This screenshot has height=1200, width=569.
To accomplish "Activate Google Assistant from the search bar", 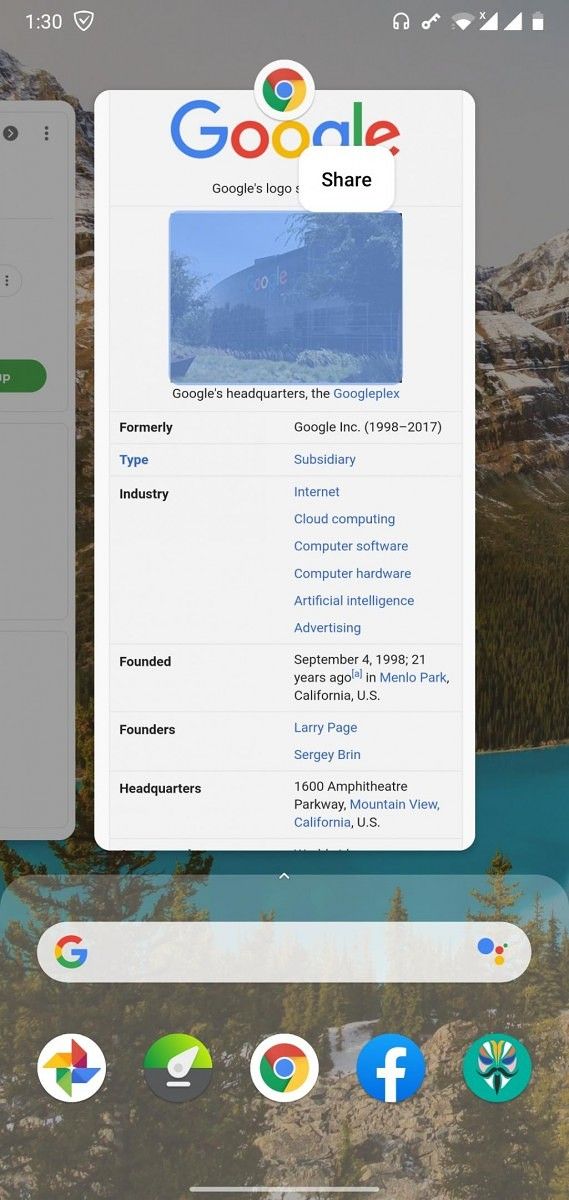I will point(492,951).
